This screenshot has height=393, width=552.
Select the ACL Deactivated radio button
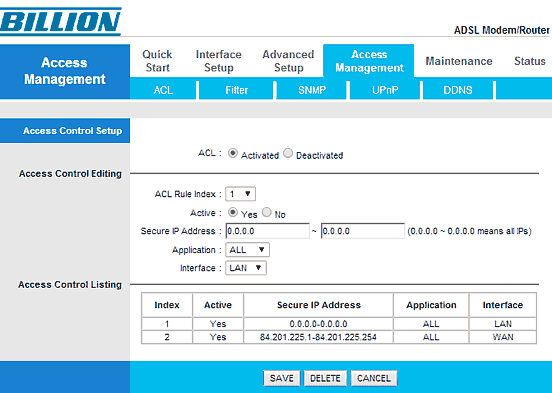[288, 153]
